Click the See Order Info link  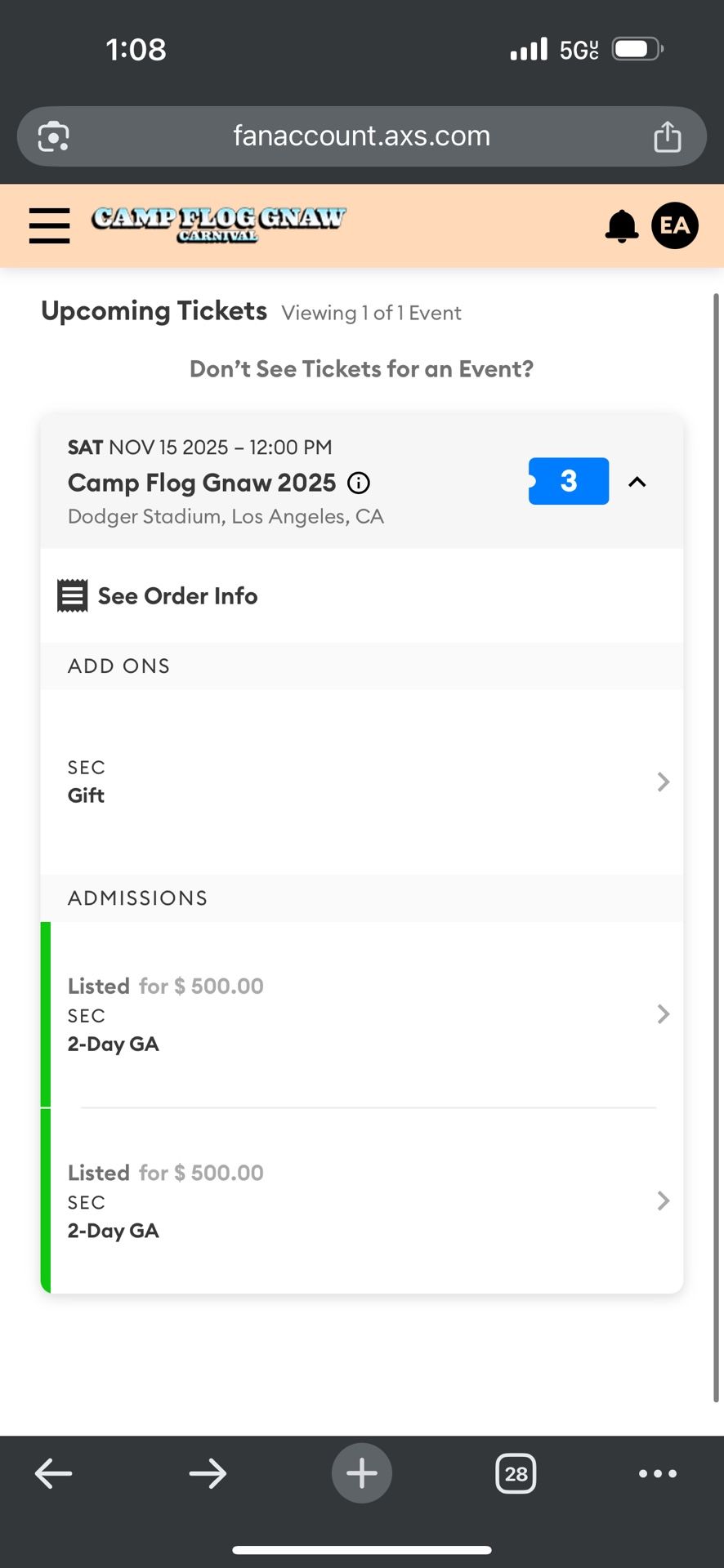[177, 596]
